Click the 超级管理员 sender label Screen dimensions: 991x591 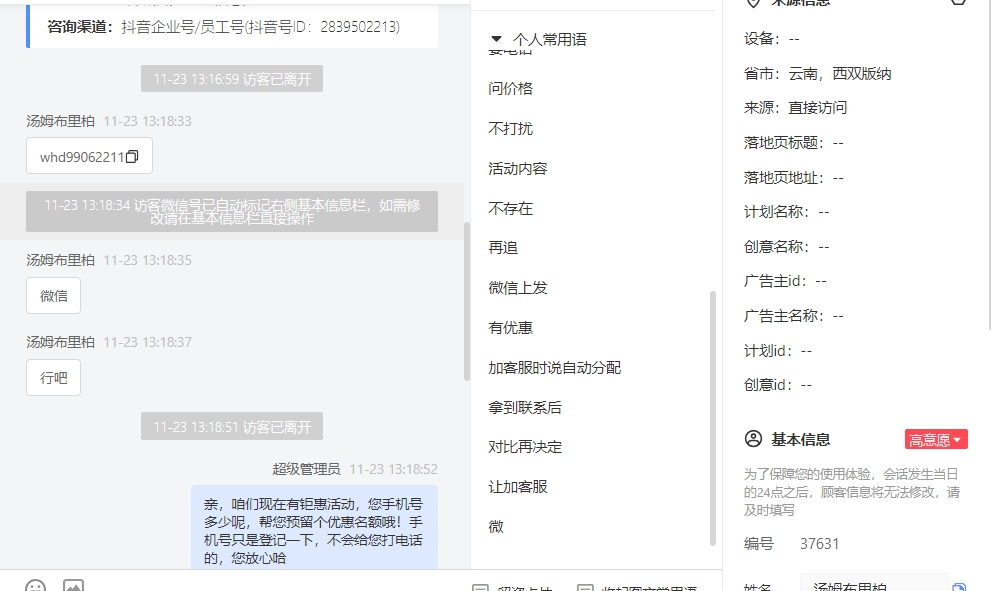coord(307,469)
